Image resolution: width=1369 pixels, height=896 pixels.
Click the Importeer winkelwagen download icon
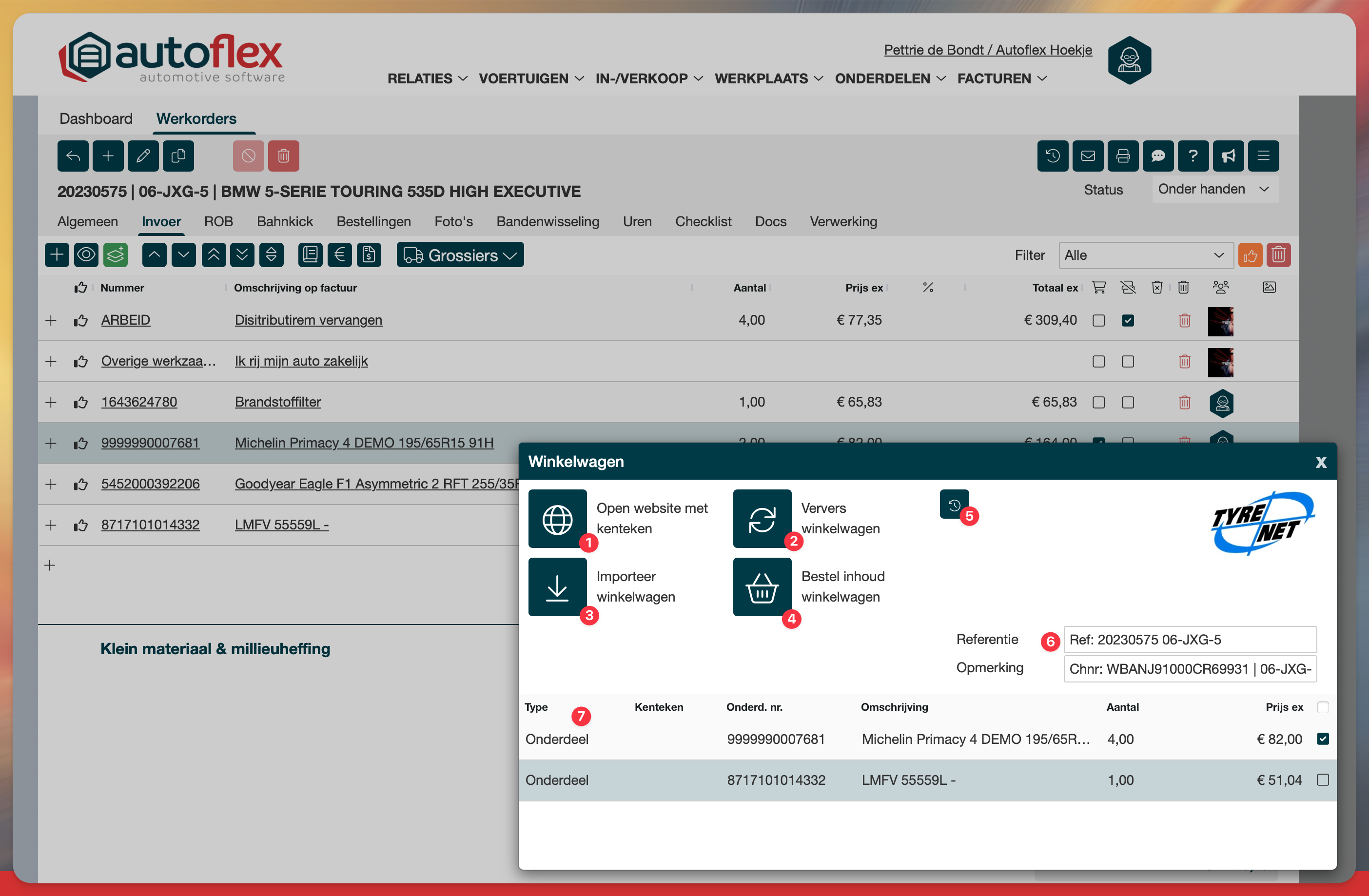coord(557,587)
